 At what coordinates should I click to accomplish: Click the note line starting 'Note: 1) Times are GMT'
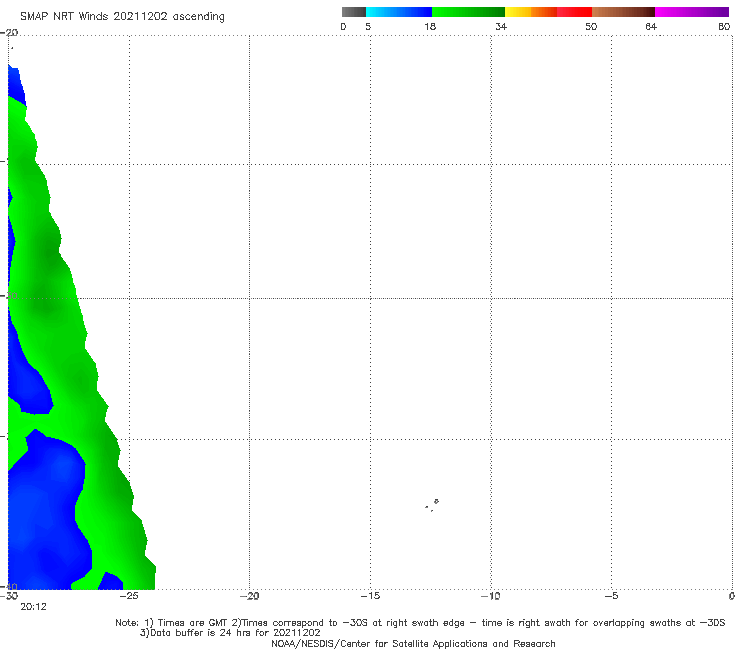tap(420, 623)
